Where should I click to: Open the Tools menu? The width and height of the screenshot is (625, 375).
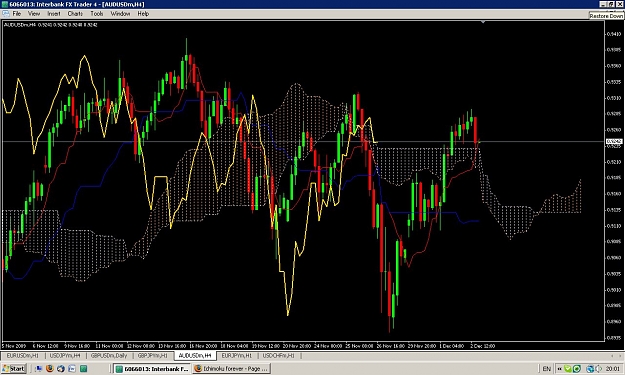pos(97,14)
